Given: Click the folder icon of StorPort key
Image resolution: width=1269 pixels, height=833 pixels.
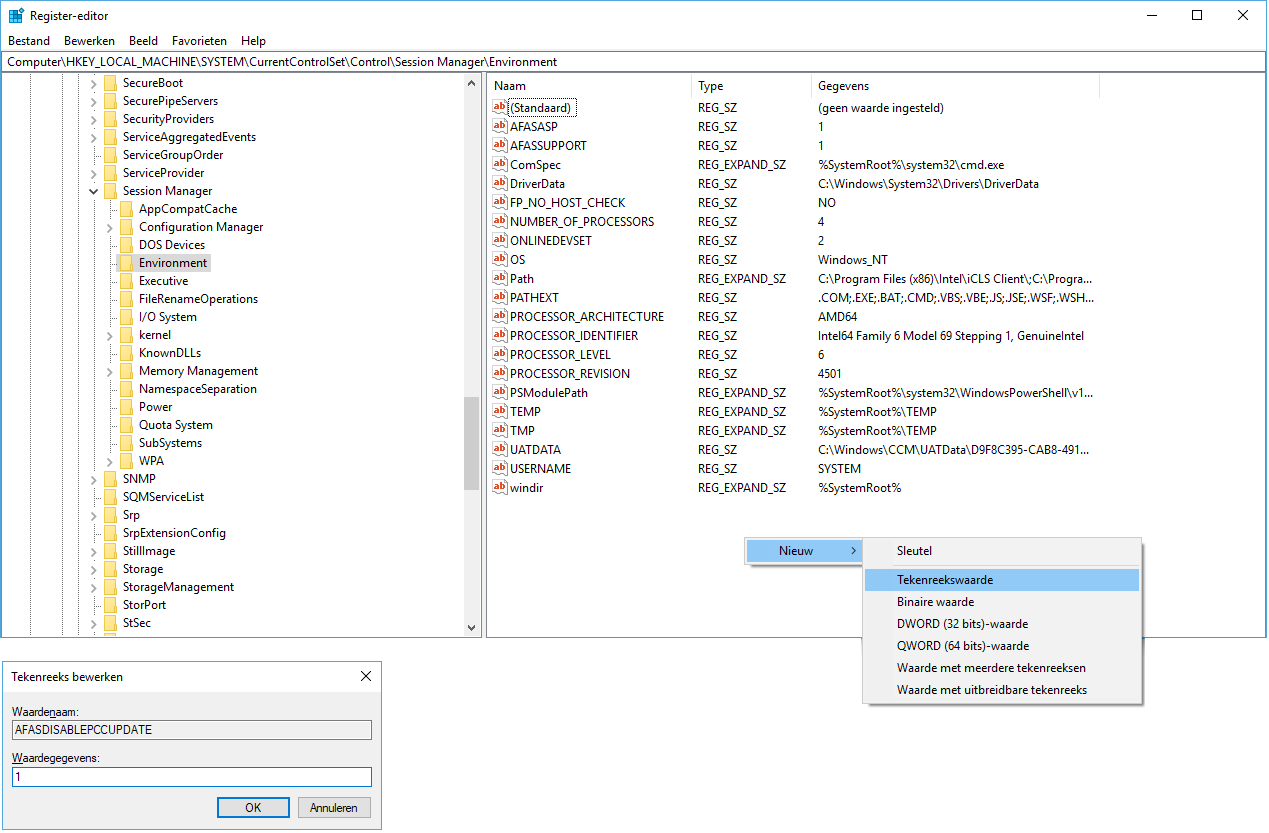Looking at the screenshot, I should click(110, 605).
